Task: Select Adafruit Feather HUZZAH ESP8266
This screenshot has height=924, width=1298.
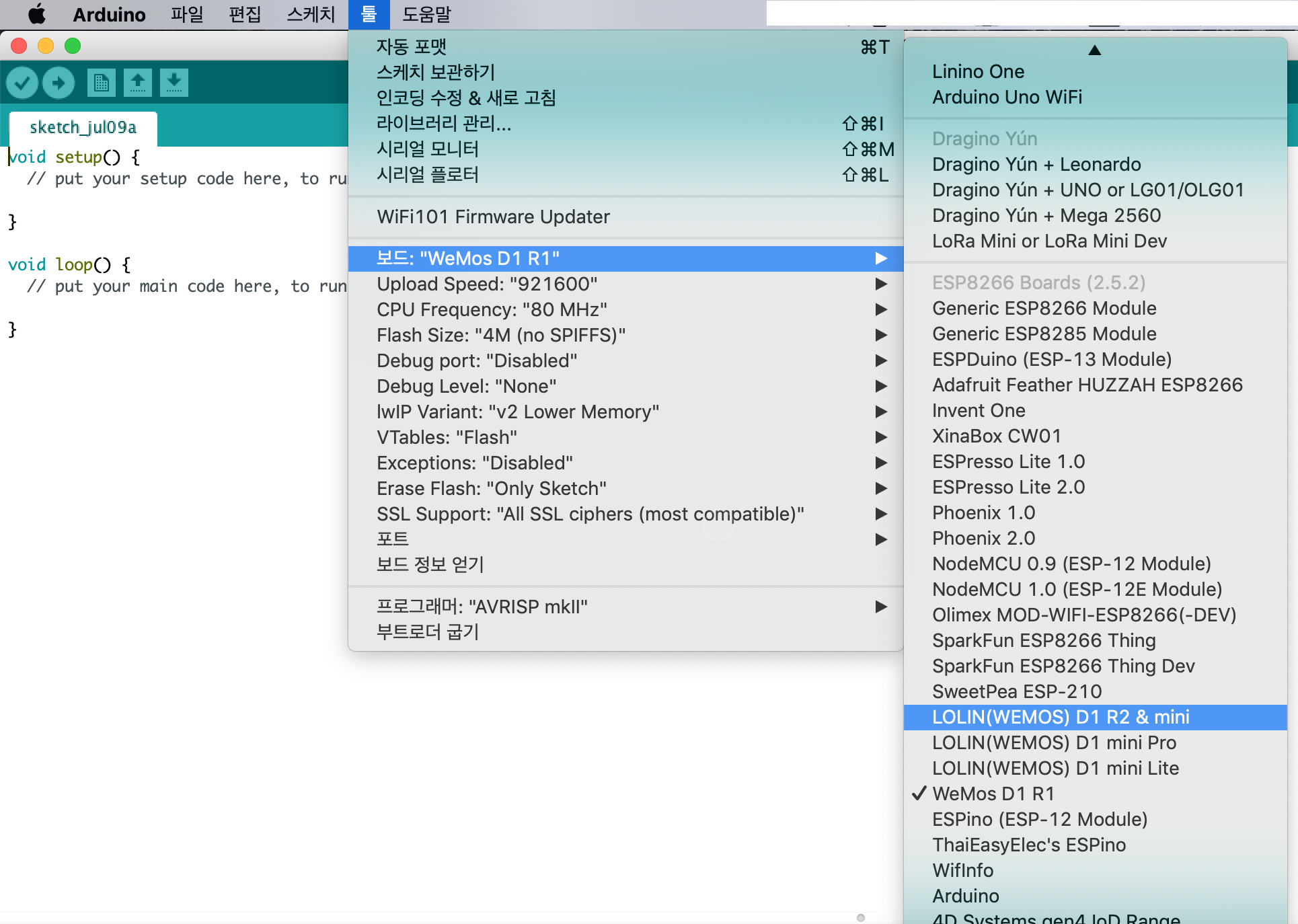Action: [1095, 385]
